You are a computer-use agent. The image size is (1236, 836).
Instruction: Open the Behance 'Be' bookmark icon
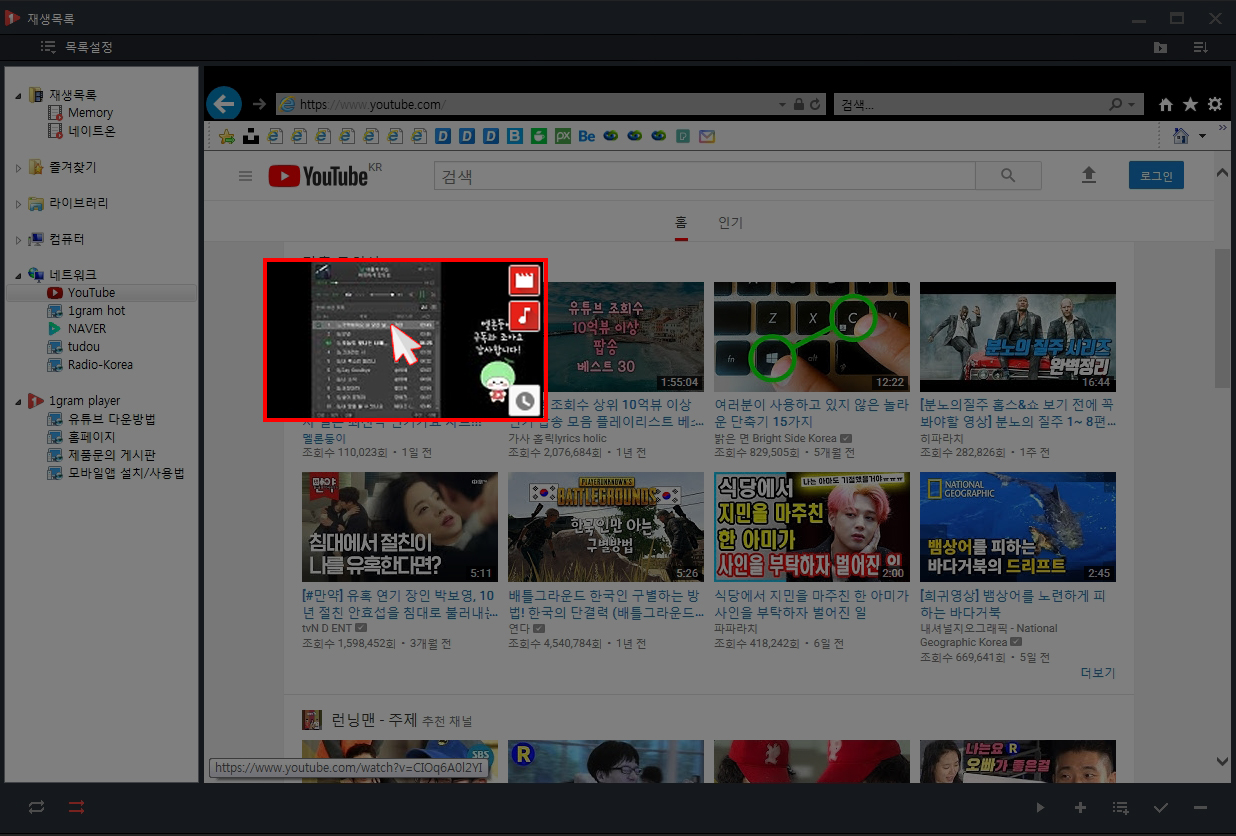(587, 136)
